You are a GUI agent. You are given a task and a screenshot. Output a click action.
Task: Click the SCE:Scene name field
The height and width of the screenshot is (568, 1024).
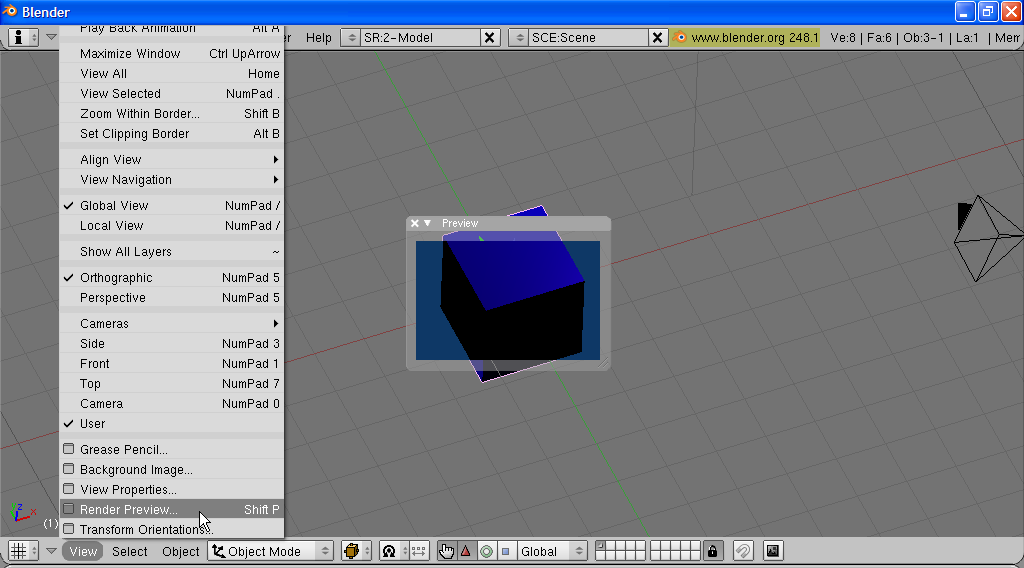coord(588,38)
